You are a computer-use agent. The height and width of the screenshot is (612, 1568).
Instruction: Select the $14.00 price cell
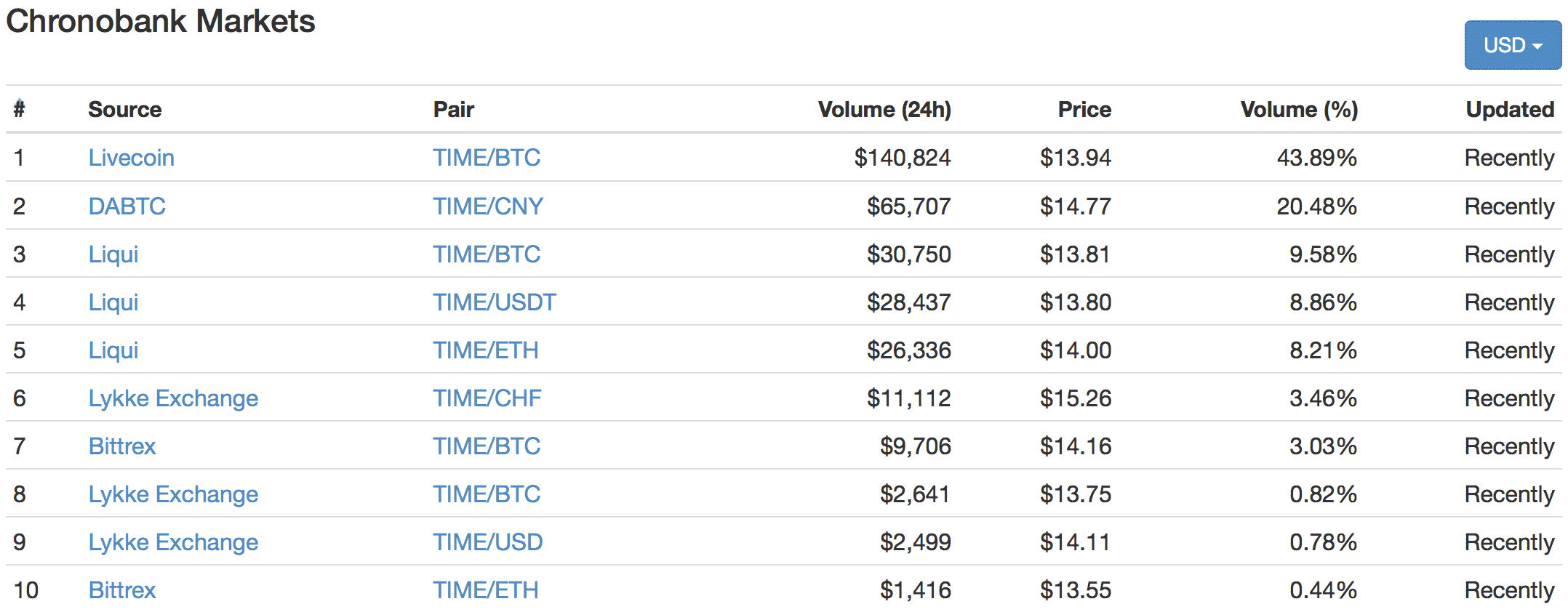pyautogui.click(x=1075, y=350)
